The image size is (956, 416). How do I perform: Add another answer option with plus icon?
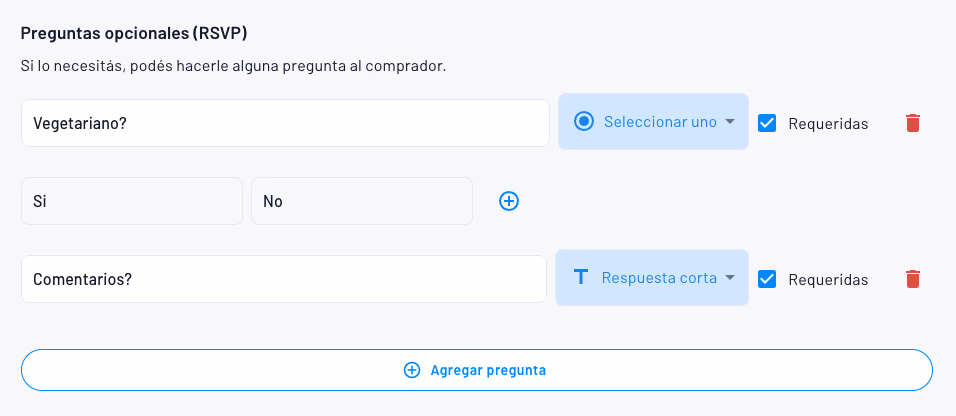509,201
